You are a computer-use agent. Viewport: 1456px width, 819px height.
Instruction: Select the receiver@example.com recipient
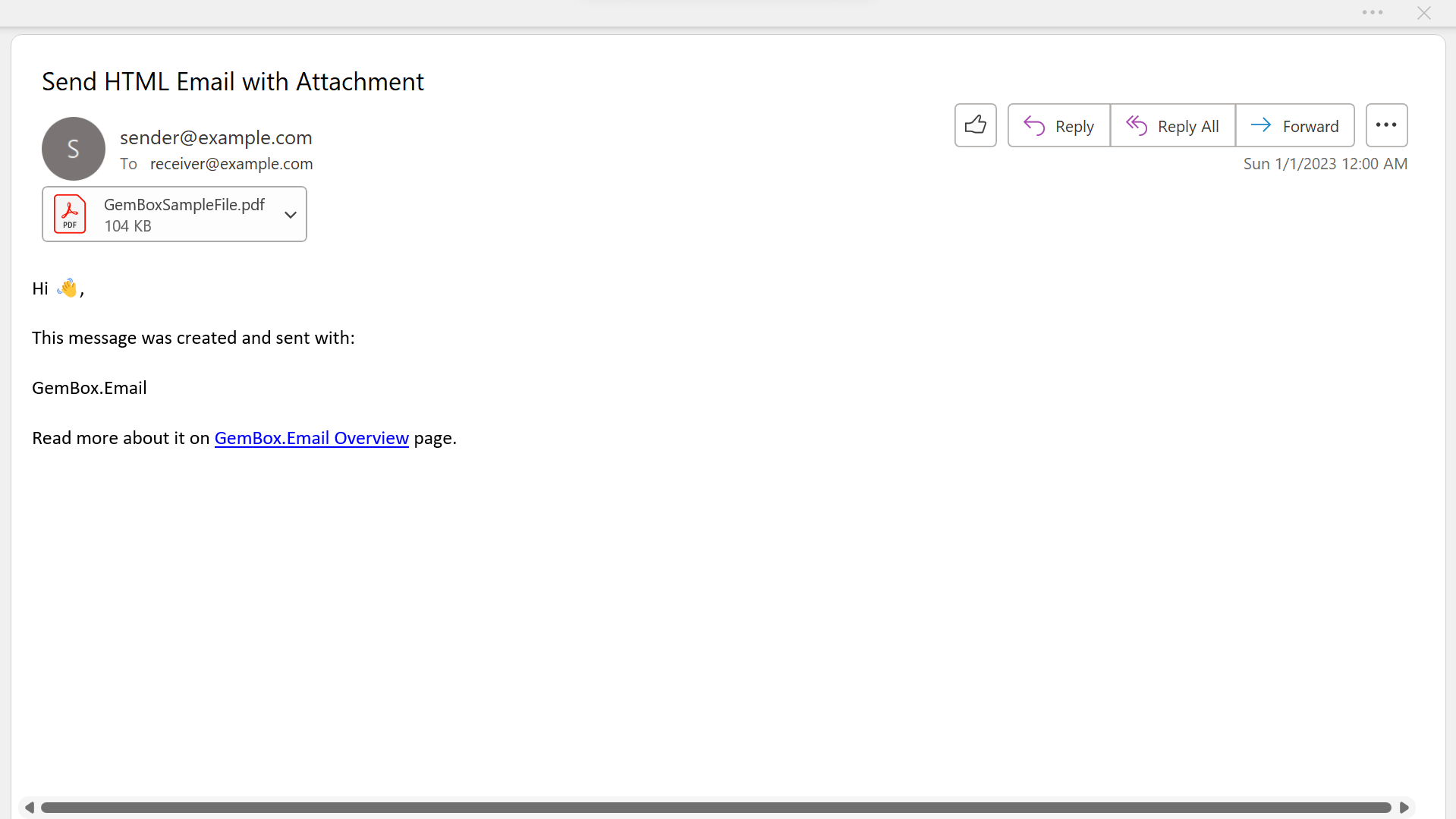click(231, 164)
